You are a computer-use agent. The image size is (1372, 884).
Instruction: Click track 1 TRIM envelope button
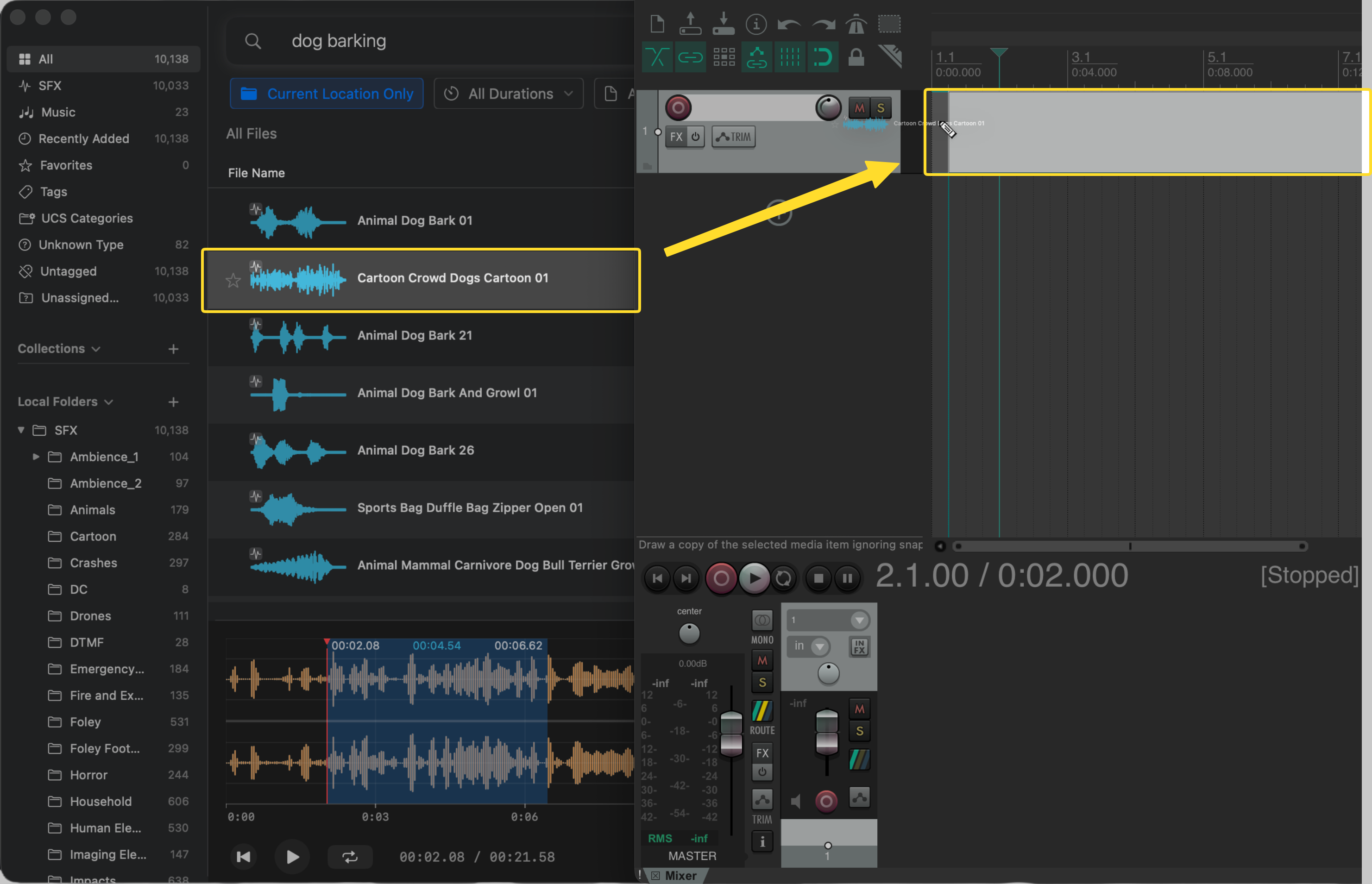tap(733, 137)
